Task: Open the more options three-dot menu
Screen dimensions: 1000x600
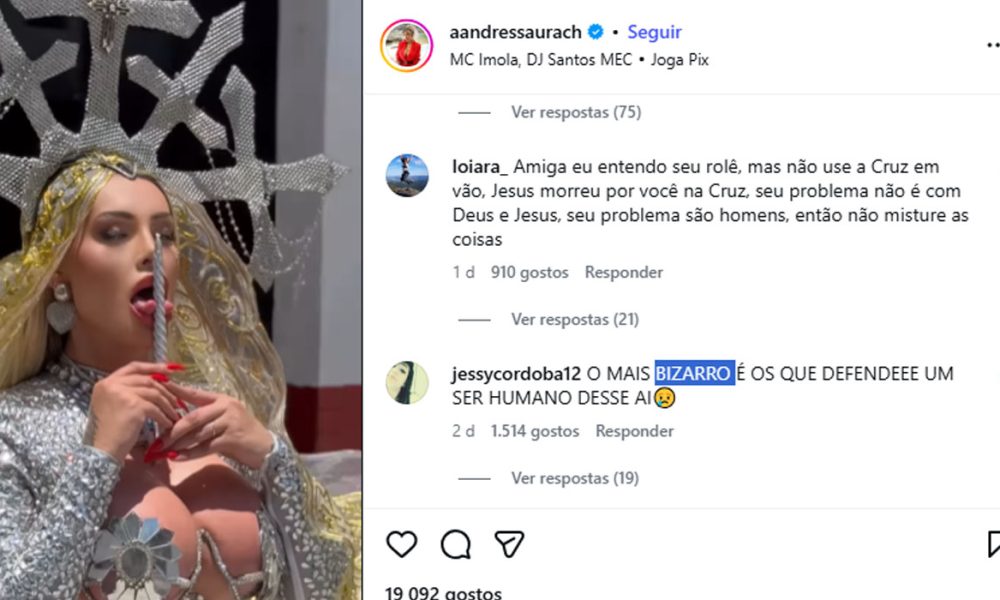Action: point(993,45)
